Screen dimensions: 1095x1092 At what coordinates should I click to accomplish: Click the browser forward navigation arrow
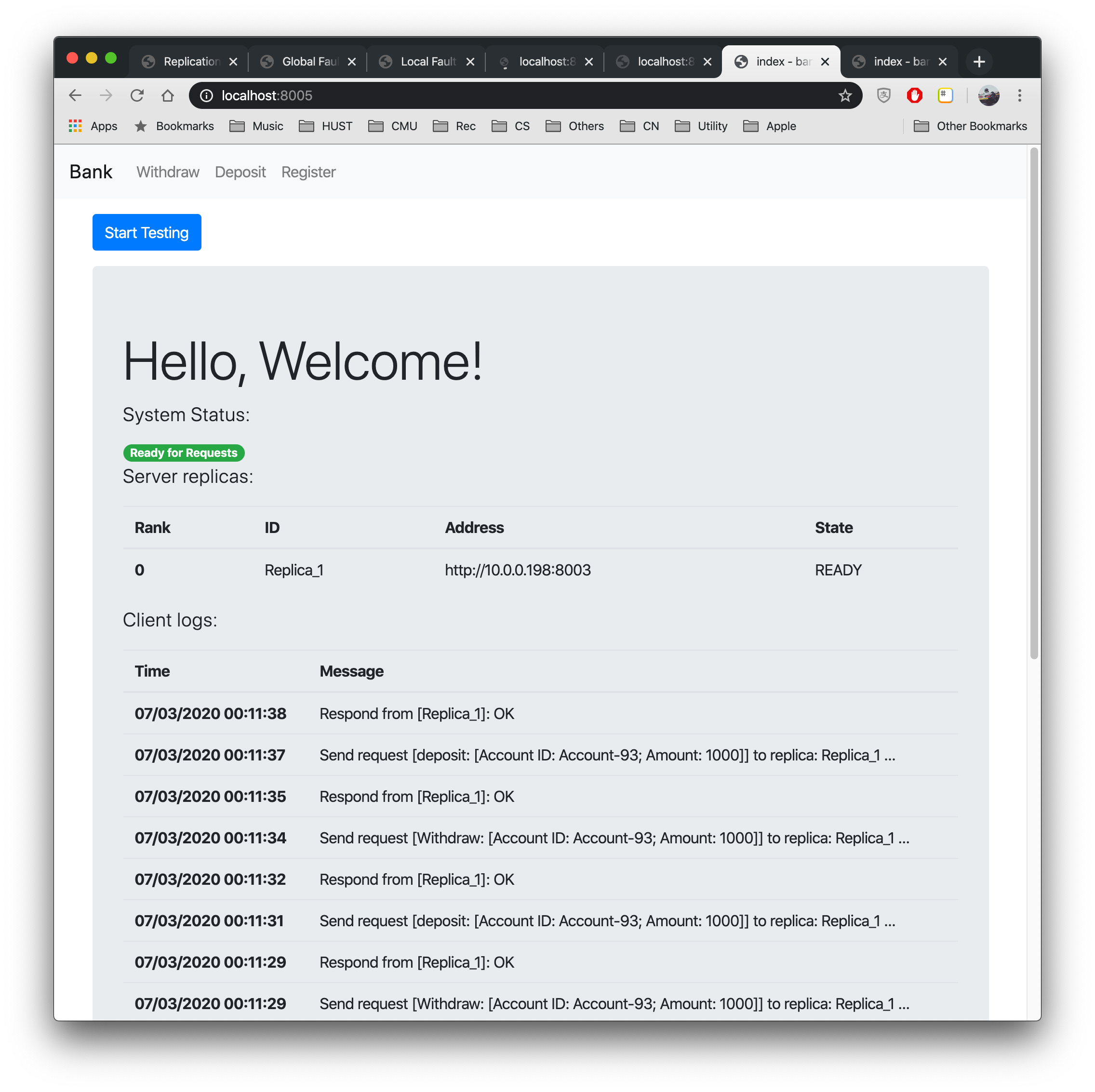pos(107,95)
